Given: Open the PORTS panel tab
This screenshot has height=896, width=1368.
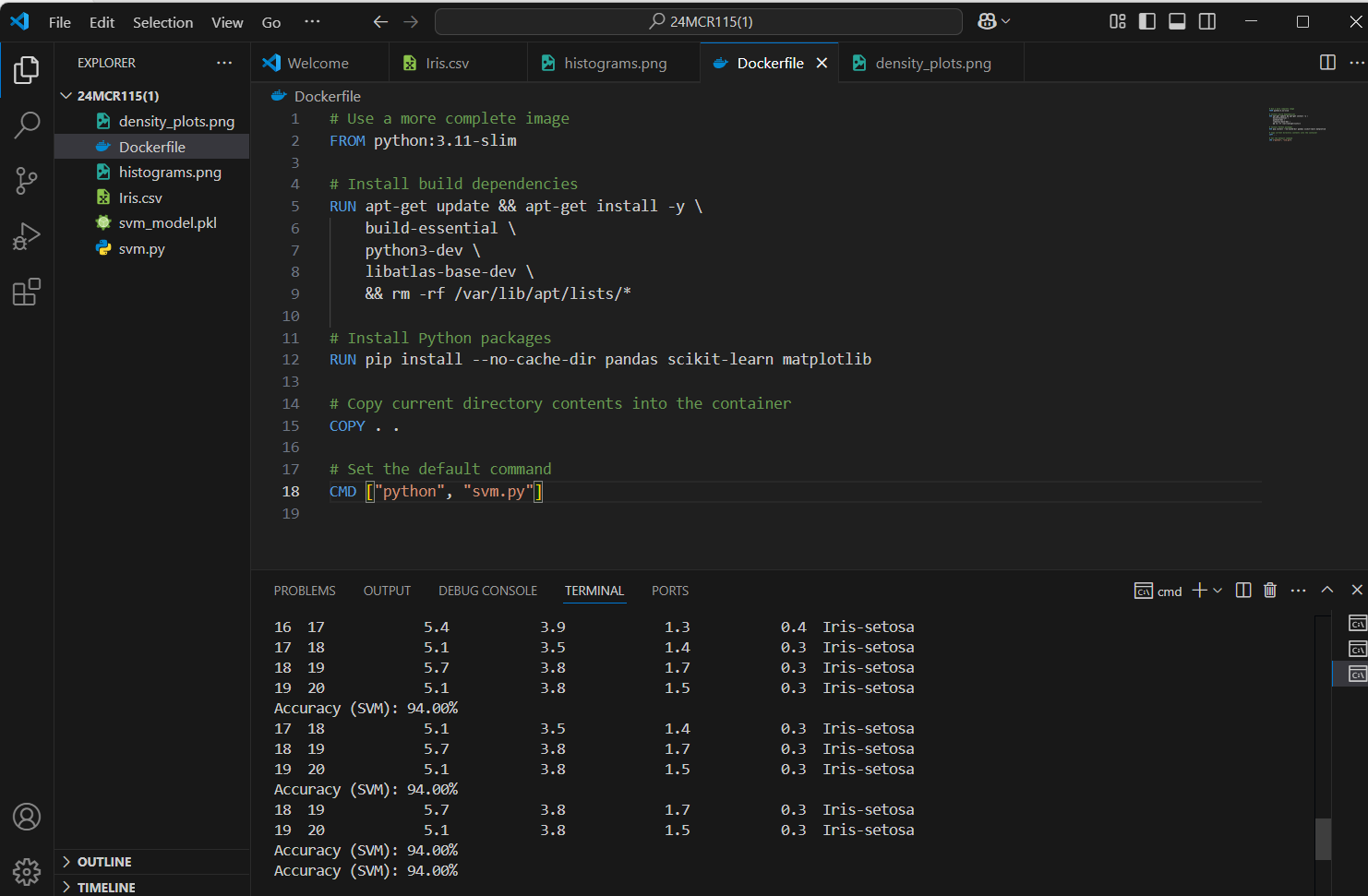Looking at the screenshot, I should tap(670, 591).
